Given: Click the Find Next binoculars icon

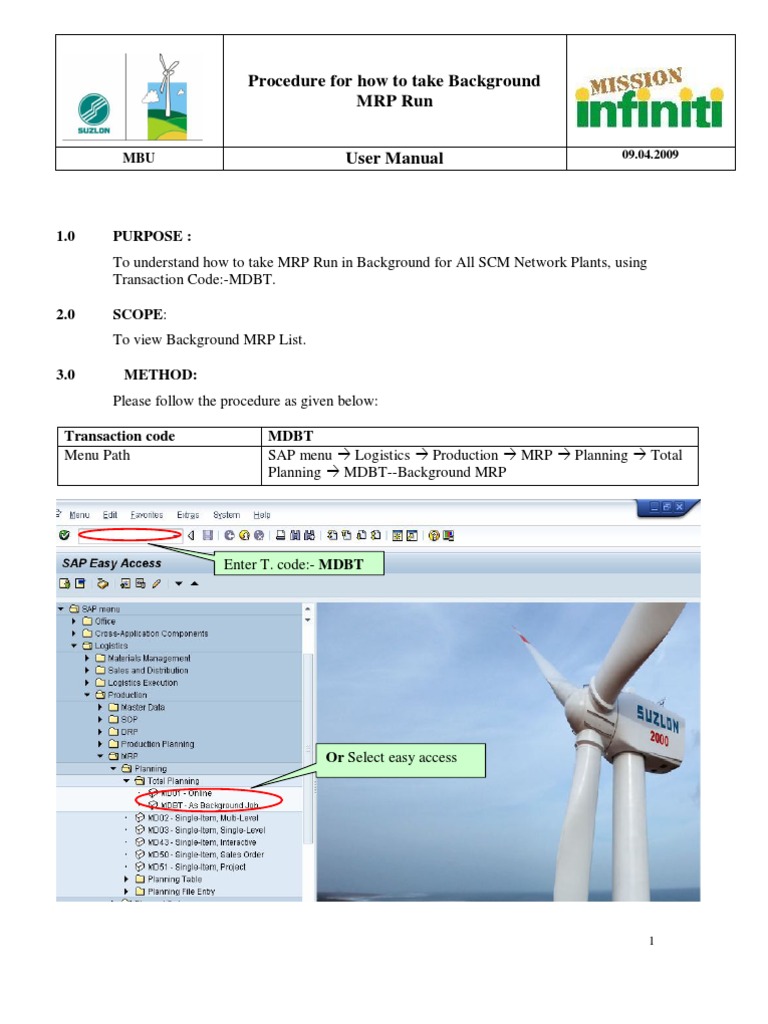Looking at the screenshot, I should tap(310, 536).
